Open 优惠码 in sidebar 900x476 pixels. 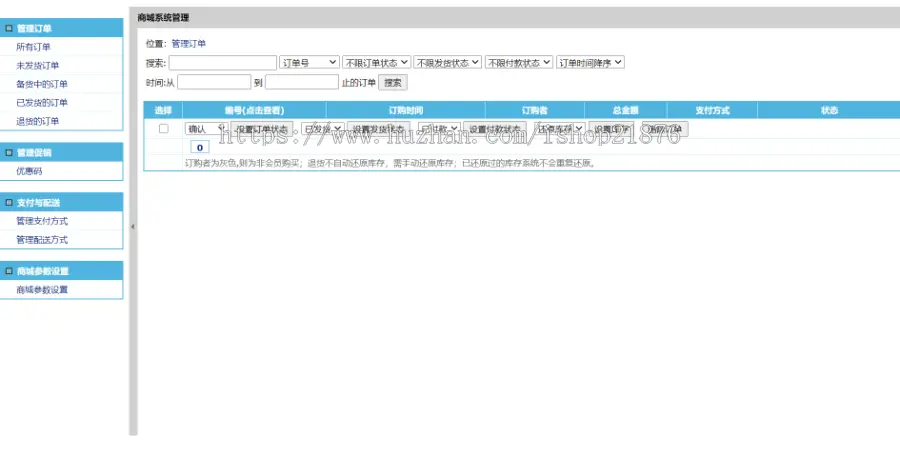(29, 171)
